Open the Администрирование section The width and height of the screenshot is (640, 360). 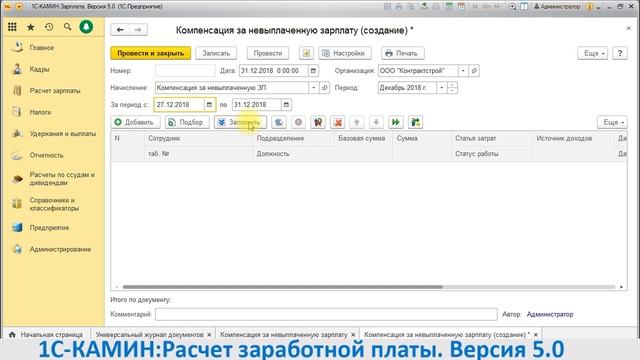point(60,249)
